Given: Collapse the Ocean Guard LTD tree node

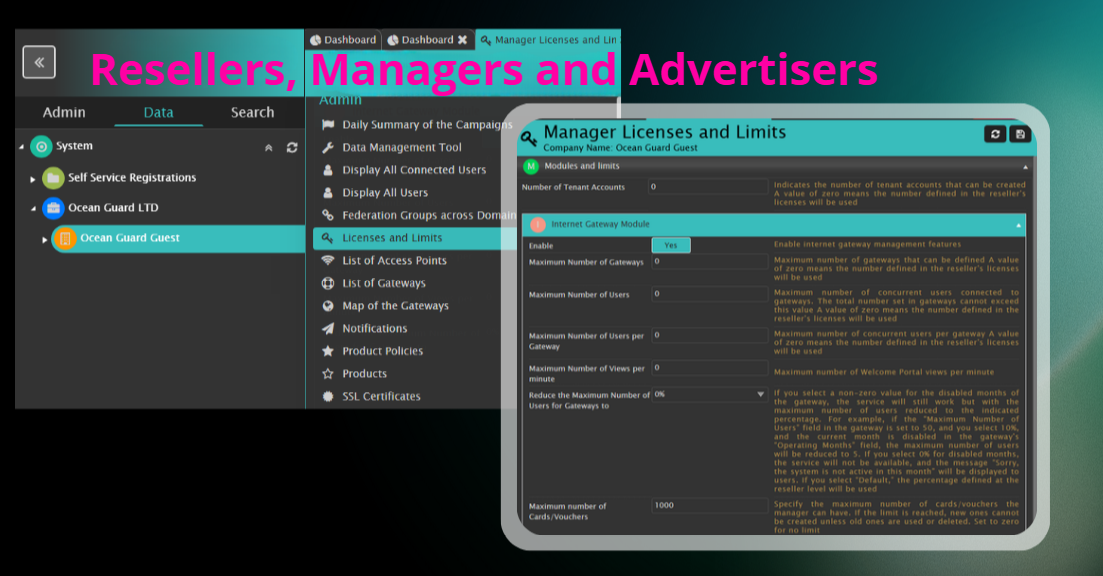Looking at the screenshot, I should click(33, 209).
